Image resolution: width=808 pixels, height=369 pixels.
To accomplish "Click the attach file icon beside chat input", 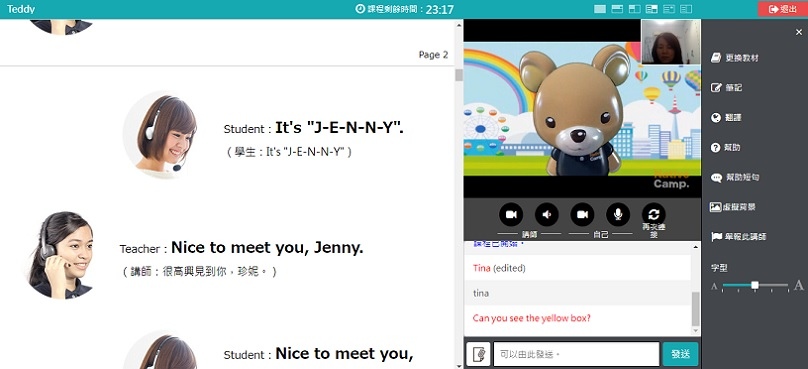I will 478,354.
